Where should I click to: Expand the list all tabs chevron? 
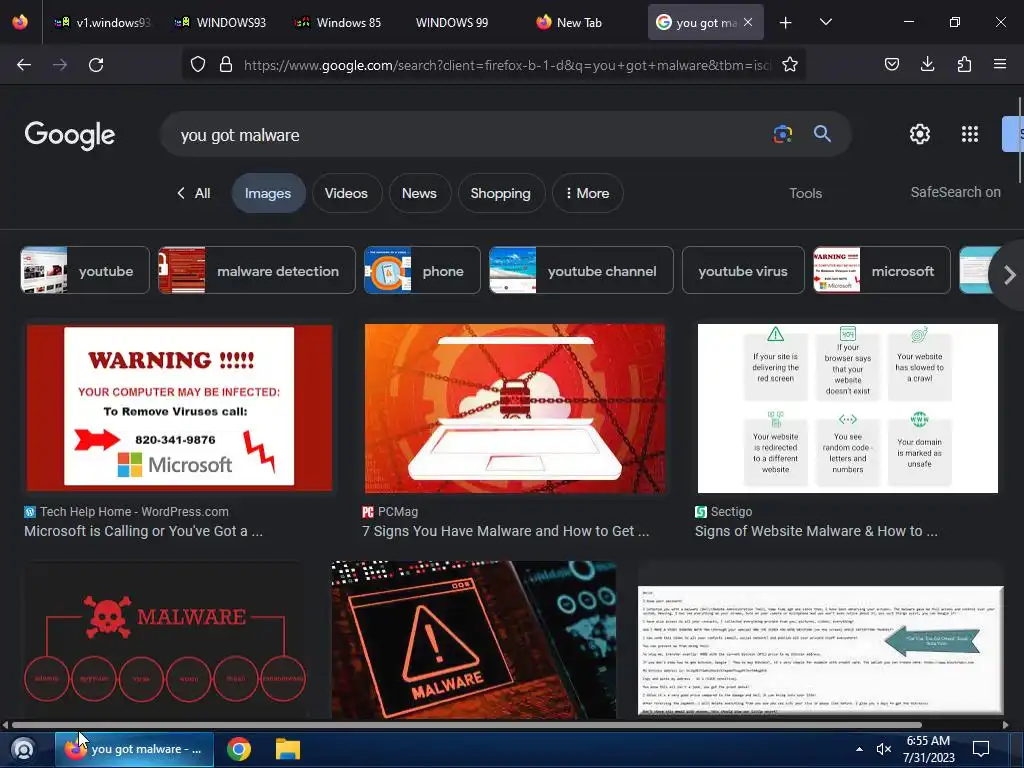point(825,22)
